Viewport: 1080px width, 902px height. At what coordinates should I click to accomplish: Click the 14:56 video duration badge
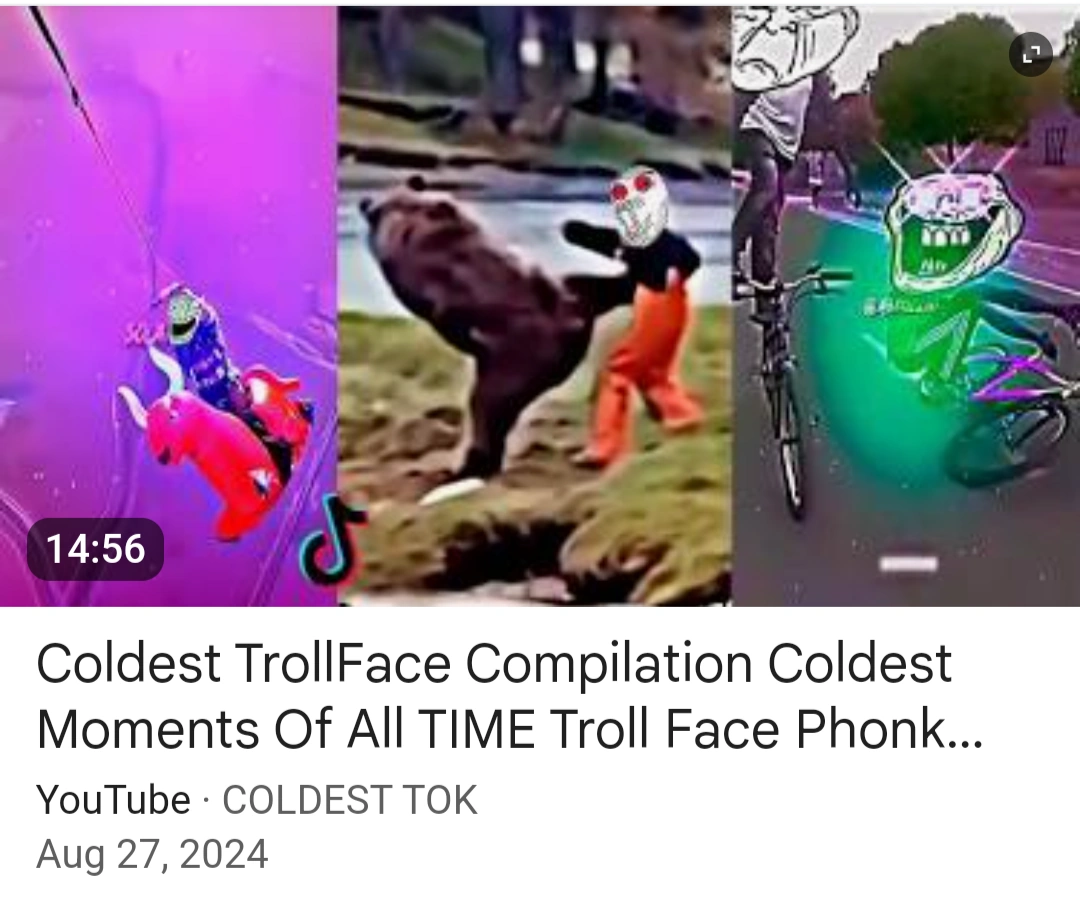click(x=96, y=549)
